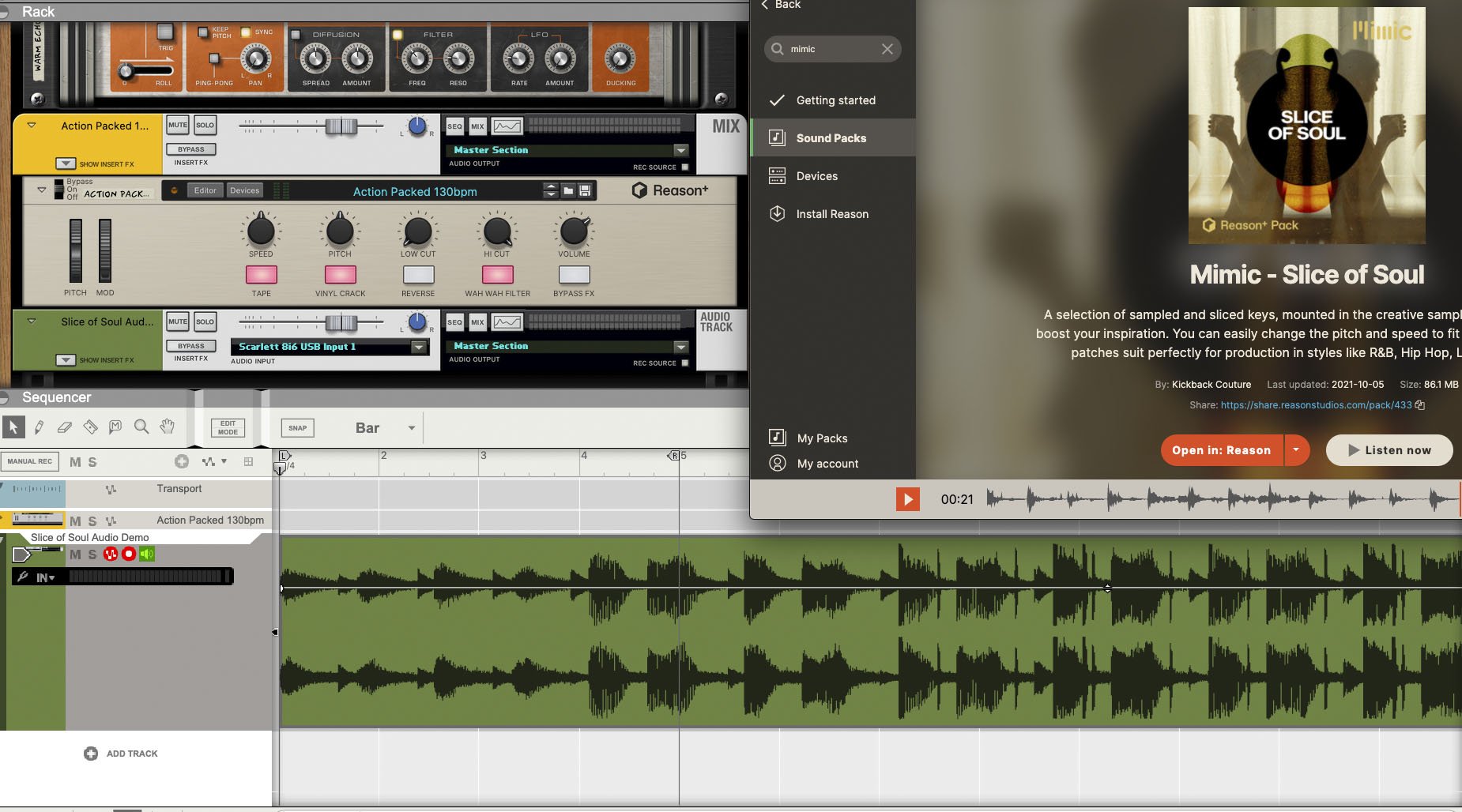The width and height of the screenshot is (1462, 812).
Task: Enable the Reverse button on the player
Action: [418, 275]
